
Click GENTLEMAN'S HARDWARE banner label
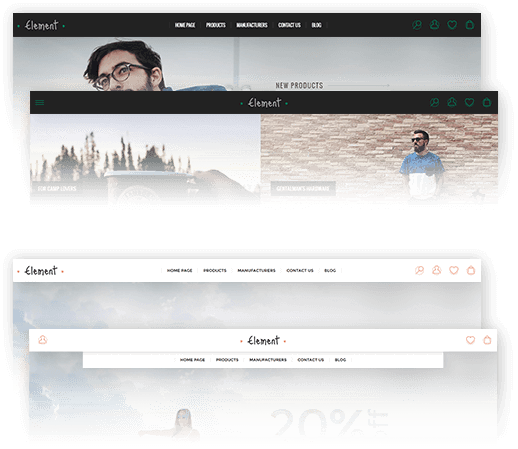pos(303,189)
